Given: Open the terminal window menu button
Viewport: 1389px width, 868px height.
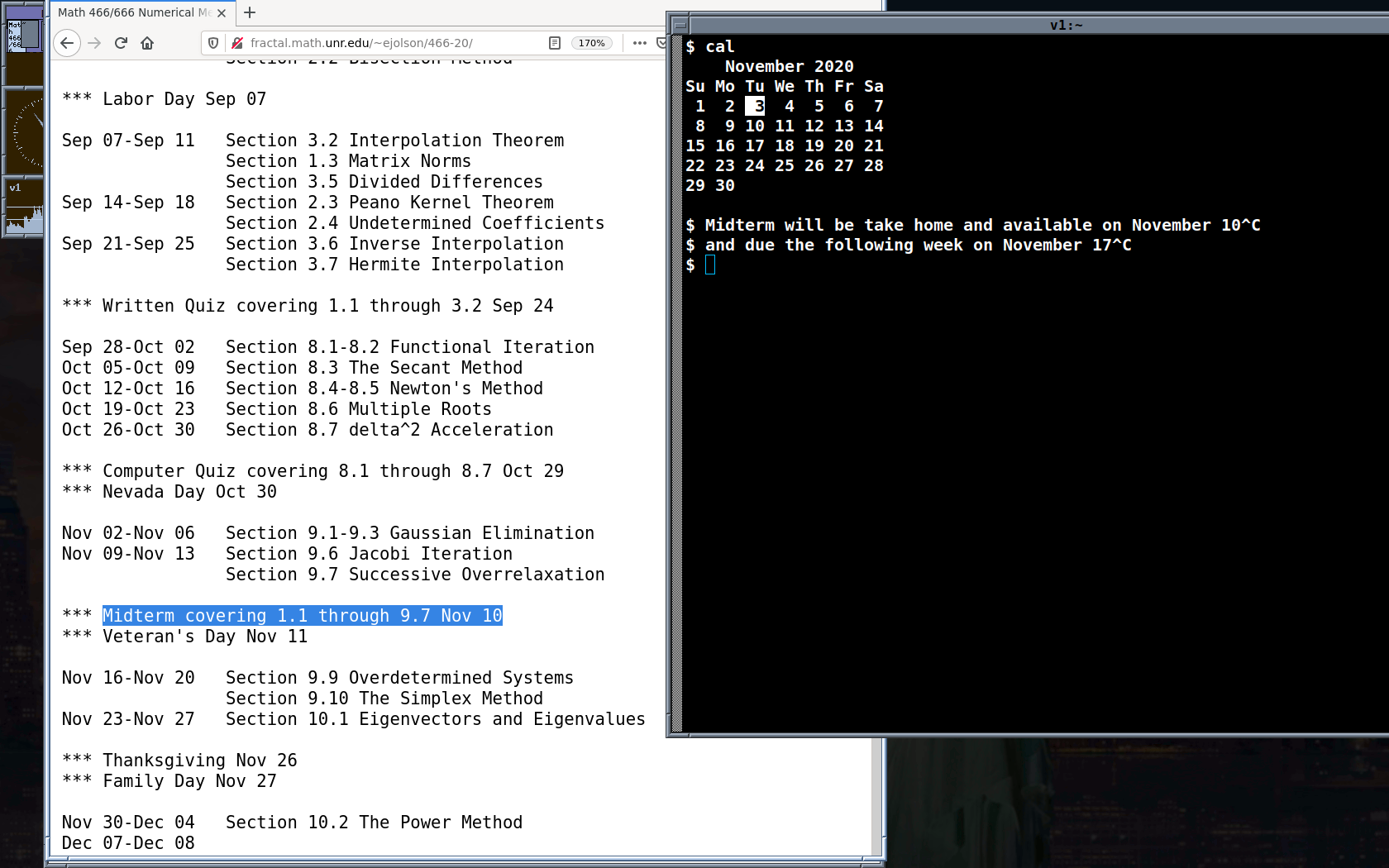Looking at the screenshot, I should coord(680,26).
